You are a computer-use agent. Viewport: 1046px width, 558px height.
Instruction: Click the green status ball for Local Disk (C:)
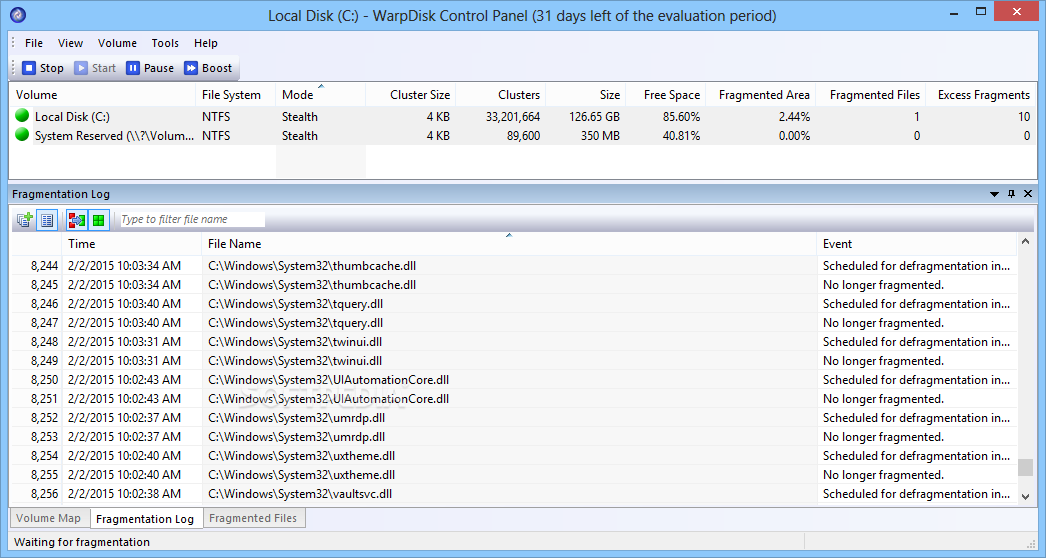coord(22,115)
